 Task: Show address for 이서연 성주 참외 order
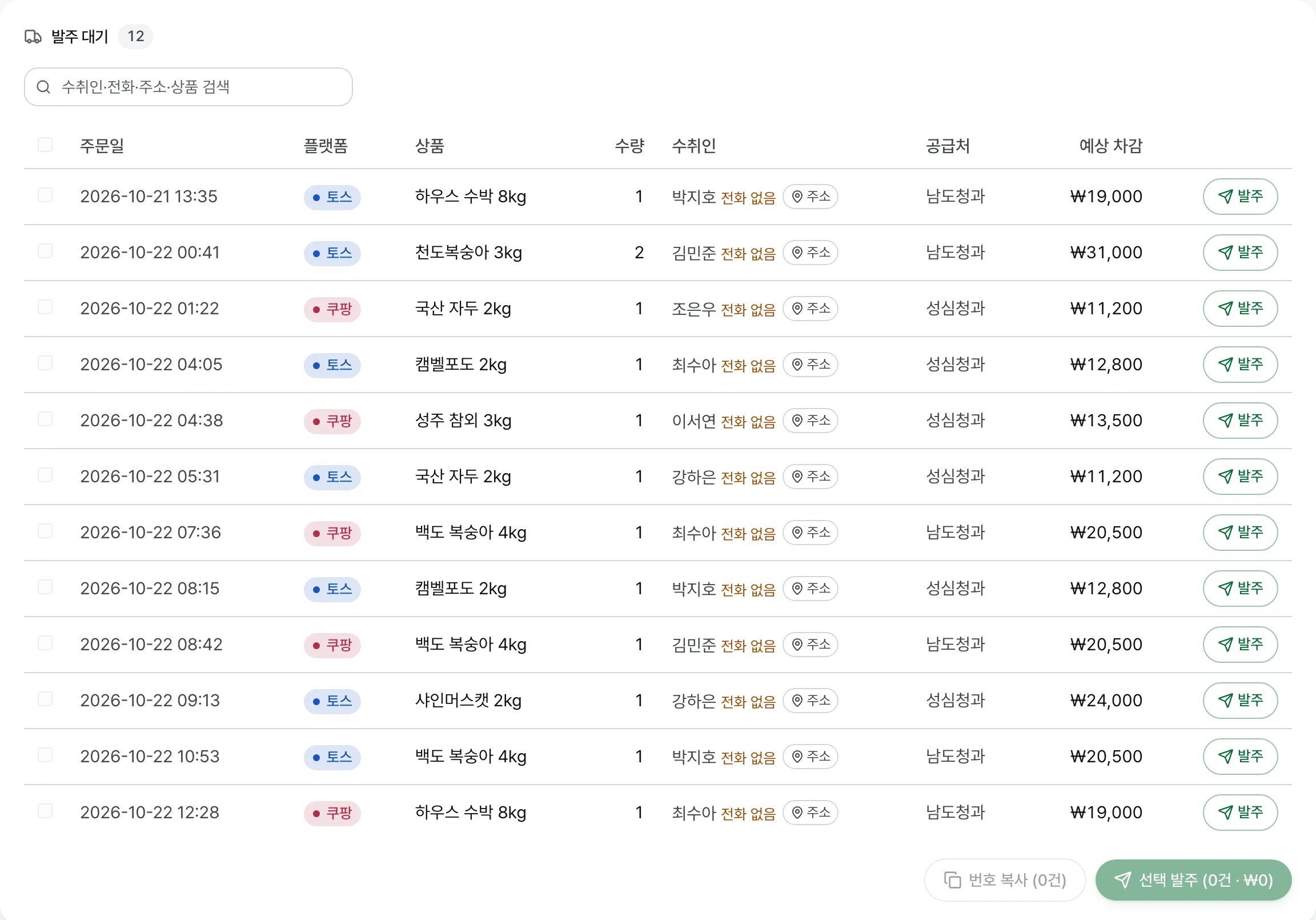point(811,421)
